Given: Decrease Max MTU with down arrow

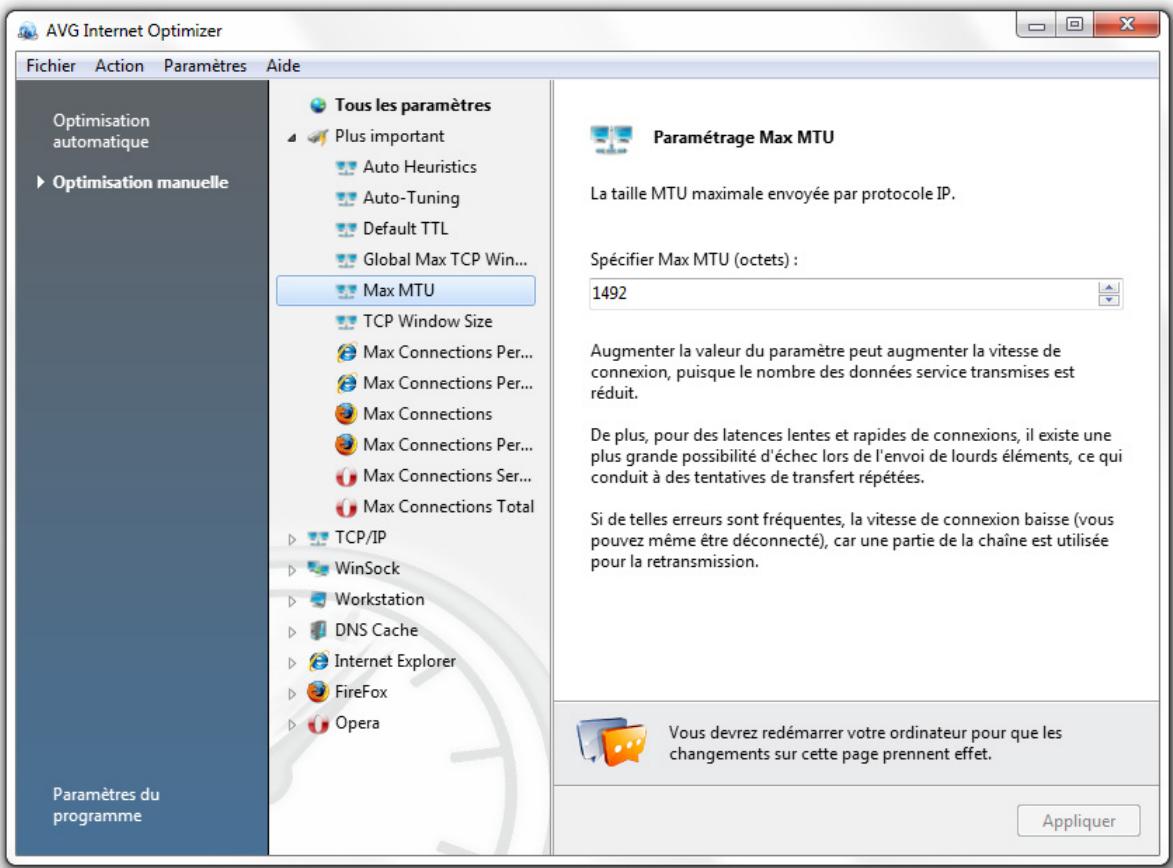Looking at the screenshot, I should tap(1109, 299).
